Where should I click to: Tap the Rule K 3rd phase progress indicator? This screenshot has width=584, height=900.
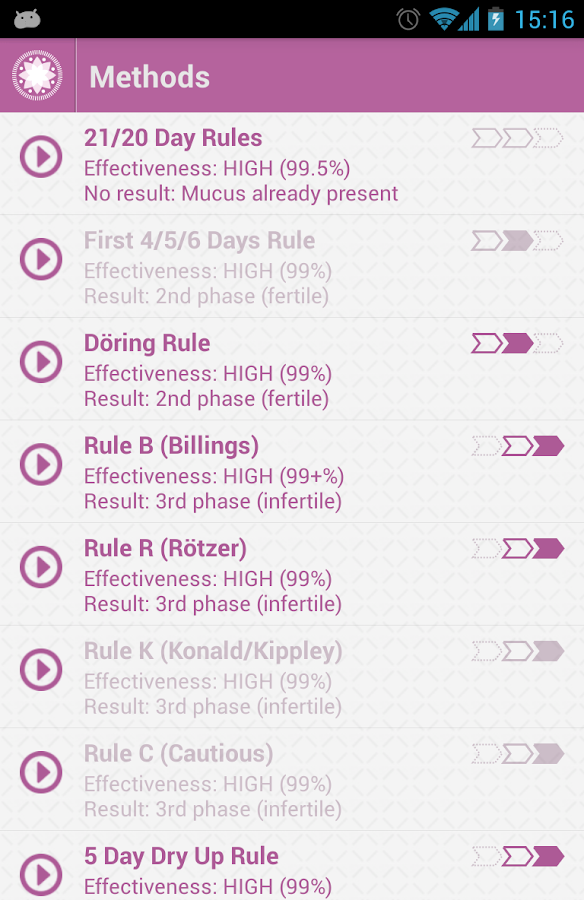(549, 651)
